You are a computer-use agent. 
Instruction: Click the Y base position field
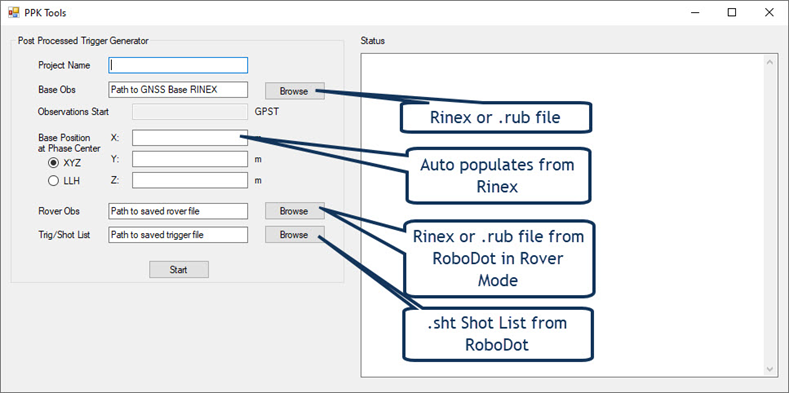tap(190, 160)
